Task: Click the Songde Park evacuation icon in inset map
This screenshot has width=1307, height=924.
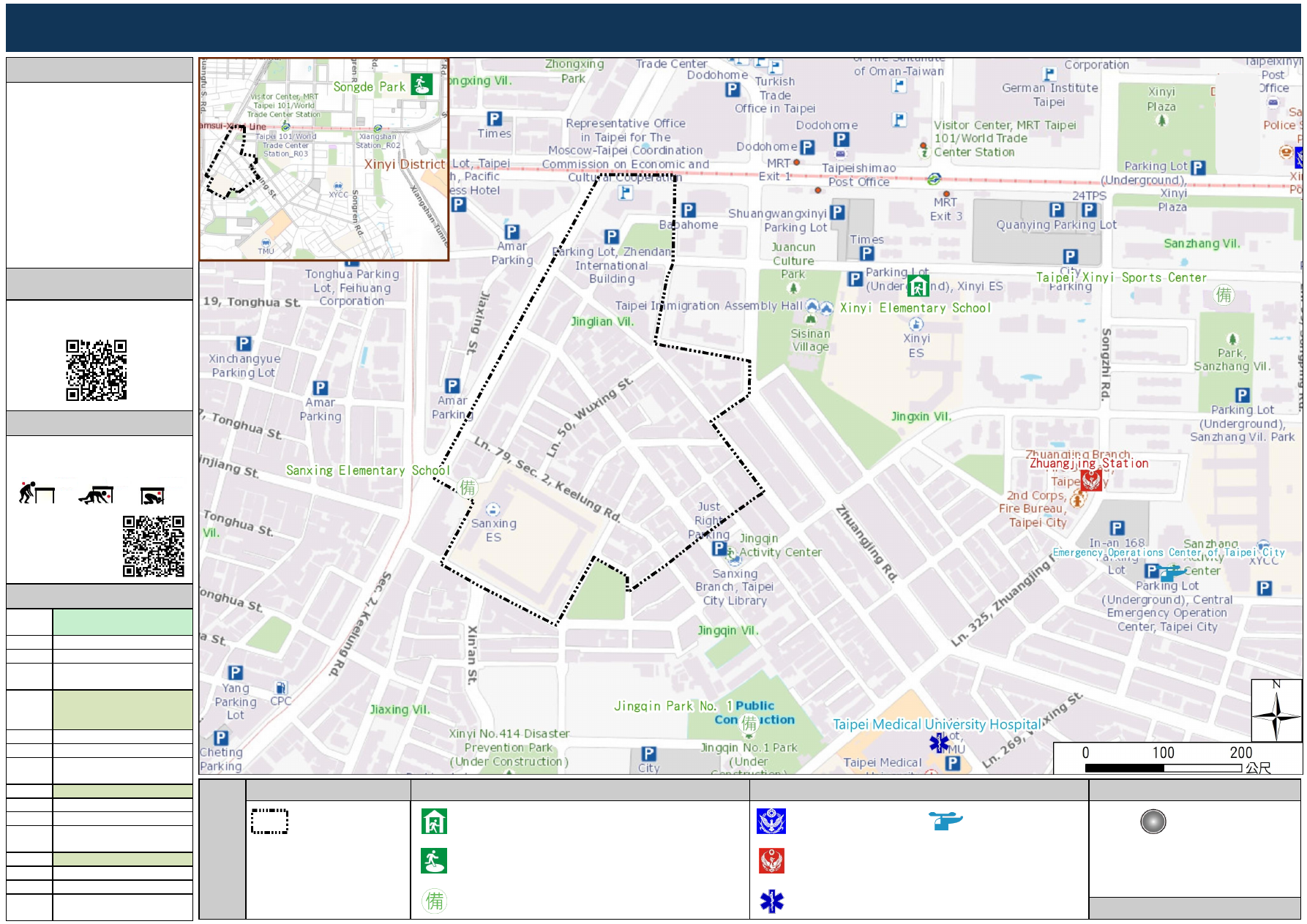Action: pyautogui.click(x=421, y=85)
